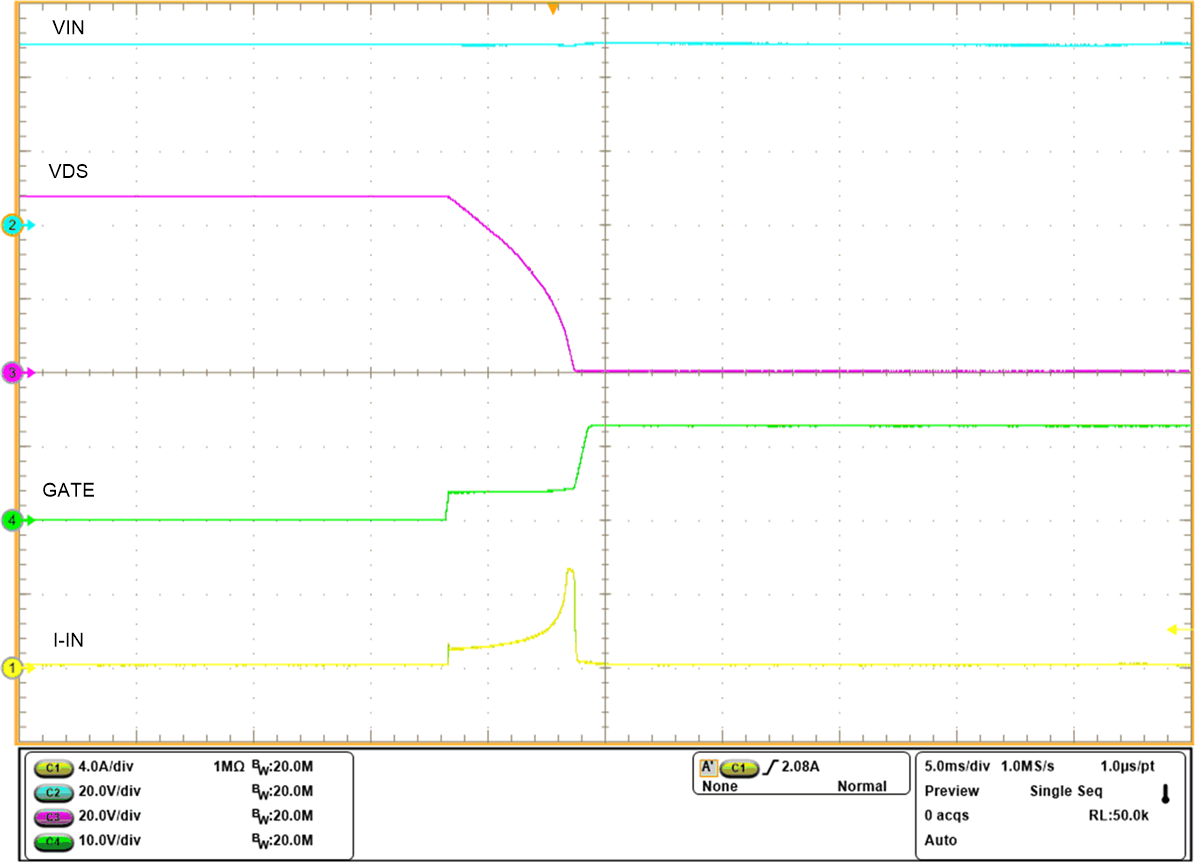Screen dimensions: 1200x863
Task: Select the C4 channel badge showing 10.0V/div
Action: coord(53,840)
